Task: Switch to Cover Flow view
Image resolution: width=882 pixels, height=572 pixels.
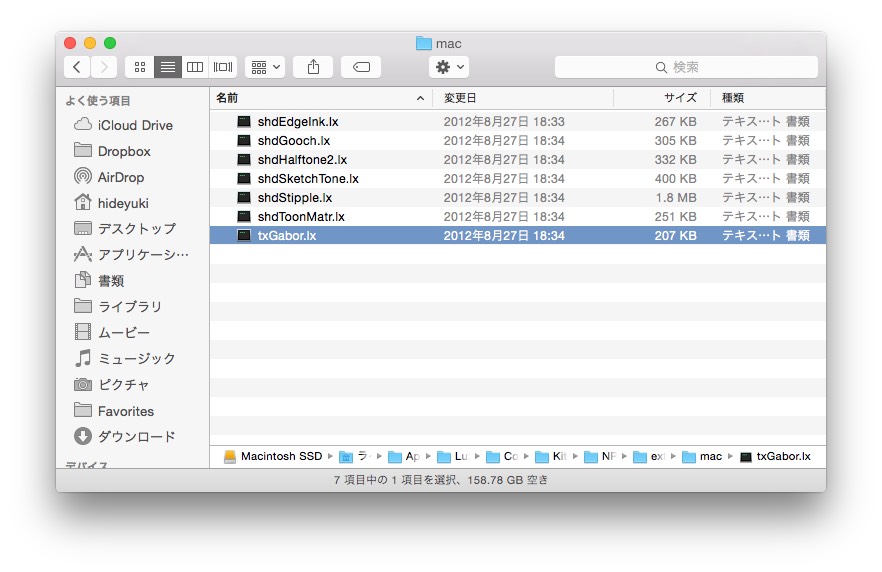Action: pyautogui.click(x=223, y=67)
